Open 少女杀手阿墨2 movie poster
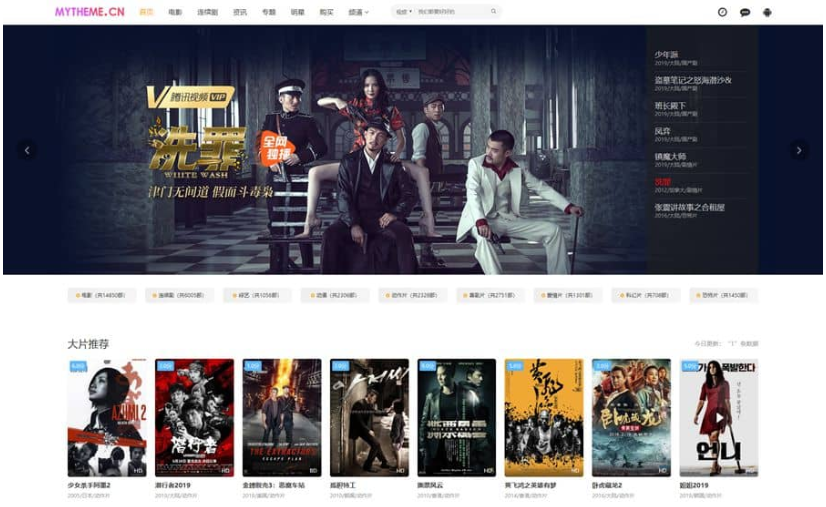826x507 pixels. coord(107,417)
